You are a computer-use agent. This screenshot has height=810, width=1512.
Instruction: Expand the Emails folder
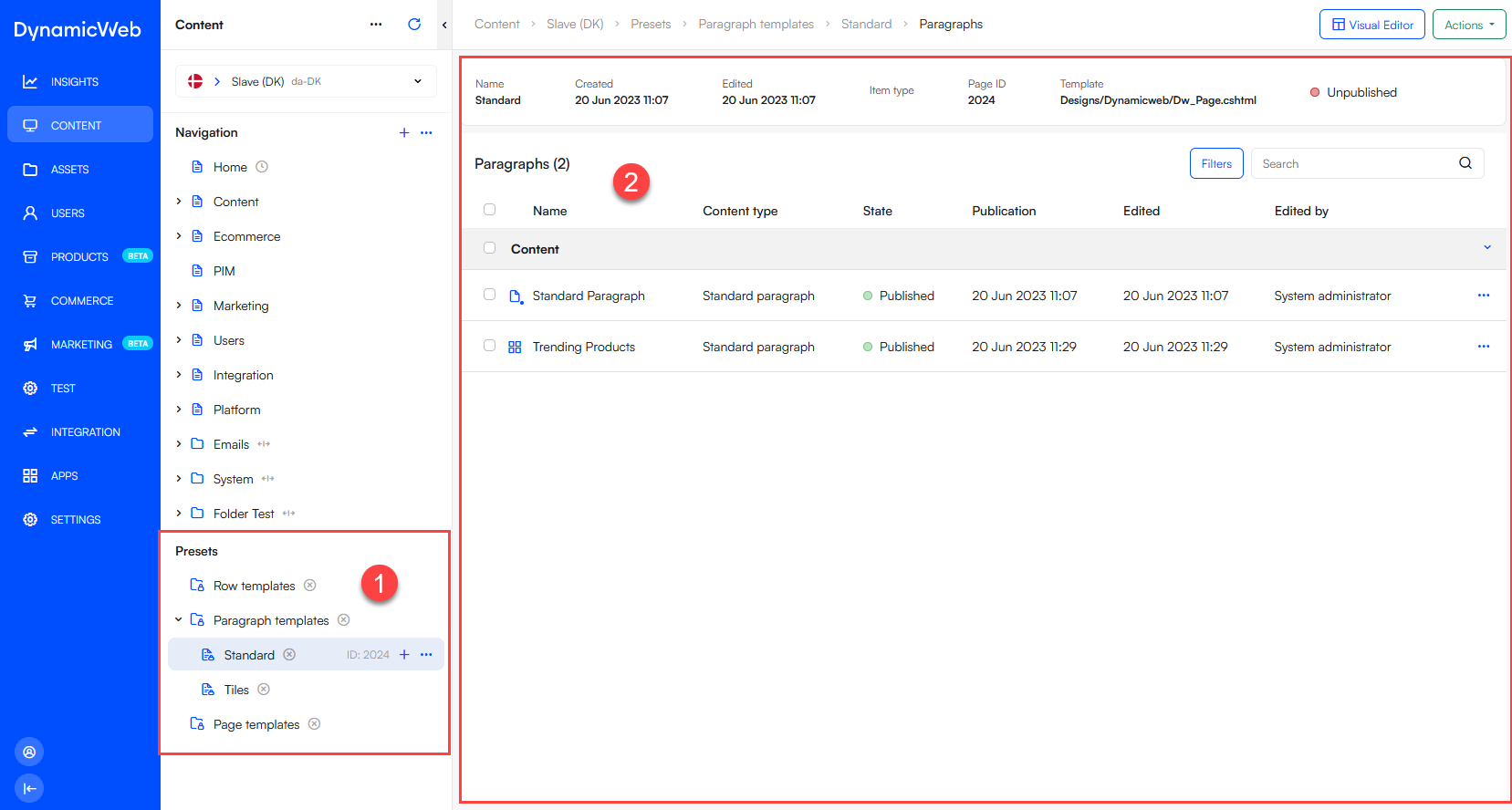point(179,444)
